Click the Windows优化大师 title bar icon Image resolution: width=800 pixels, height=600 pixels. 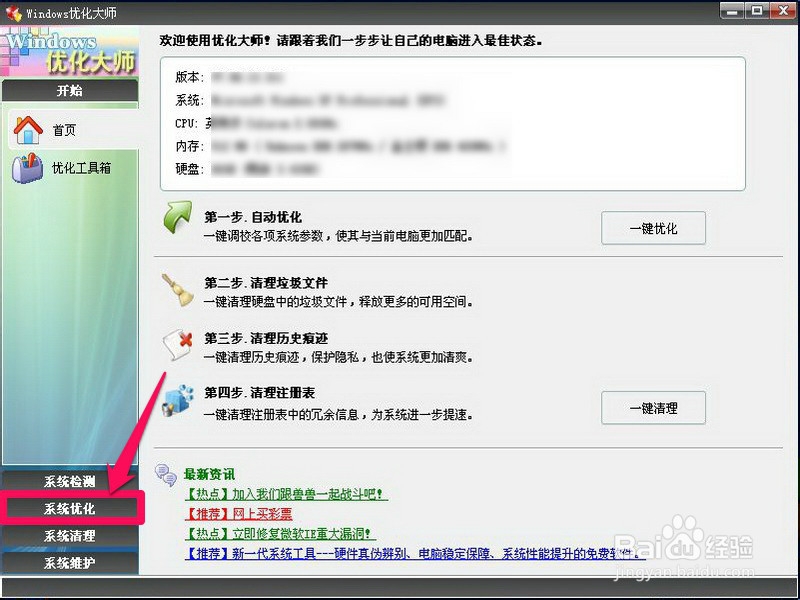click(12, 12)
